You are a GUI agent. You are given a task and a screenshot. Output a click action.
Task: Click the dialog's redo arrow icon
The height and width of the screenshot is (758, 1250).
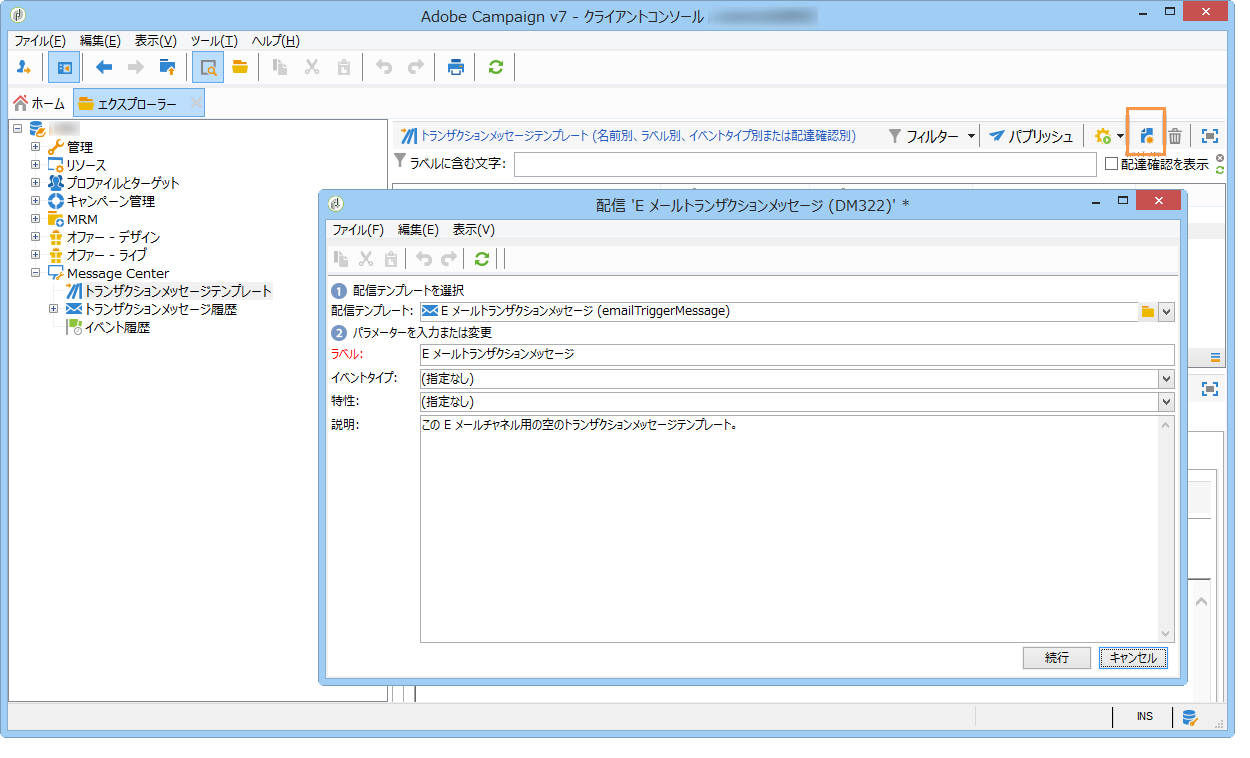(450, 259)
